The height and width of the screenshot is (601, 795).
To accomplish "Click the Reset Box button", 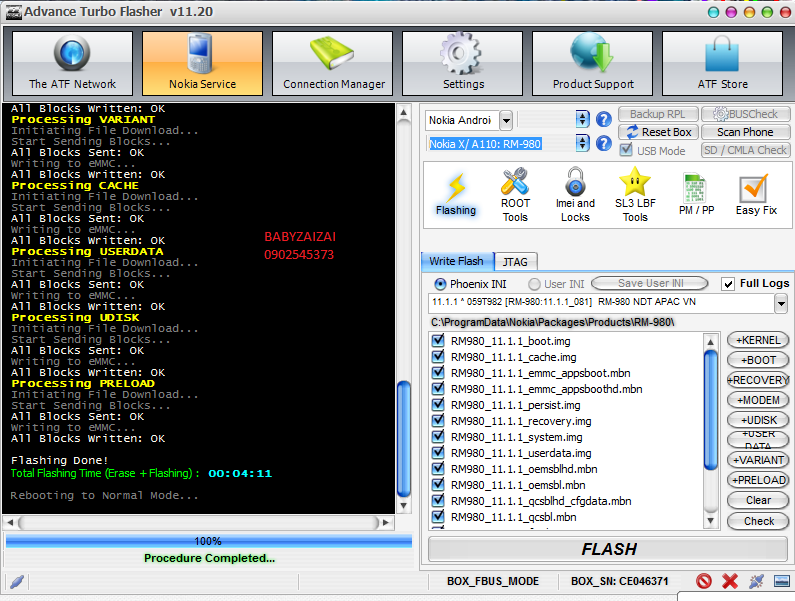I will 658,132.
